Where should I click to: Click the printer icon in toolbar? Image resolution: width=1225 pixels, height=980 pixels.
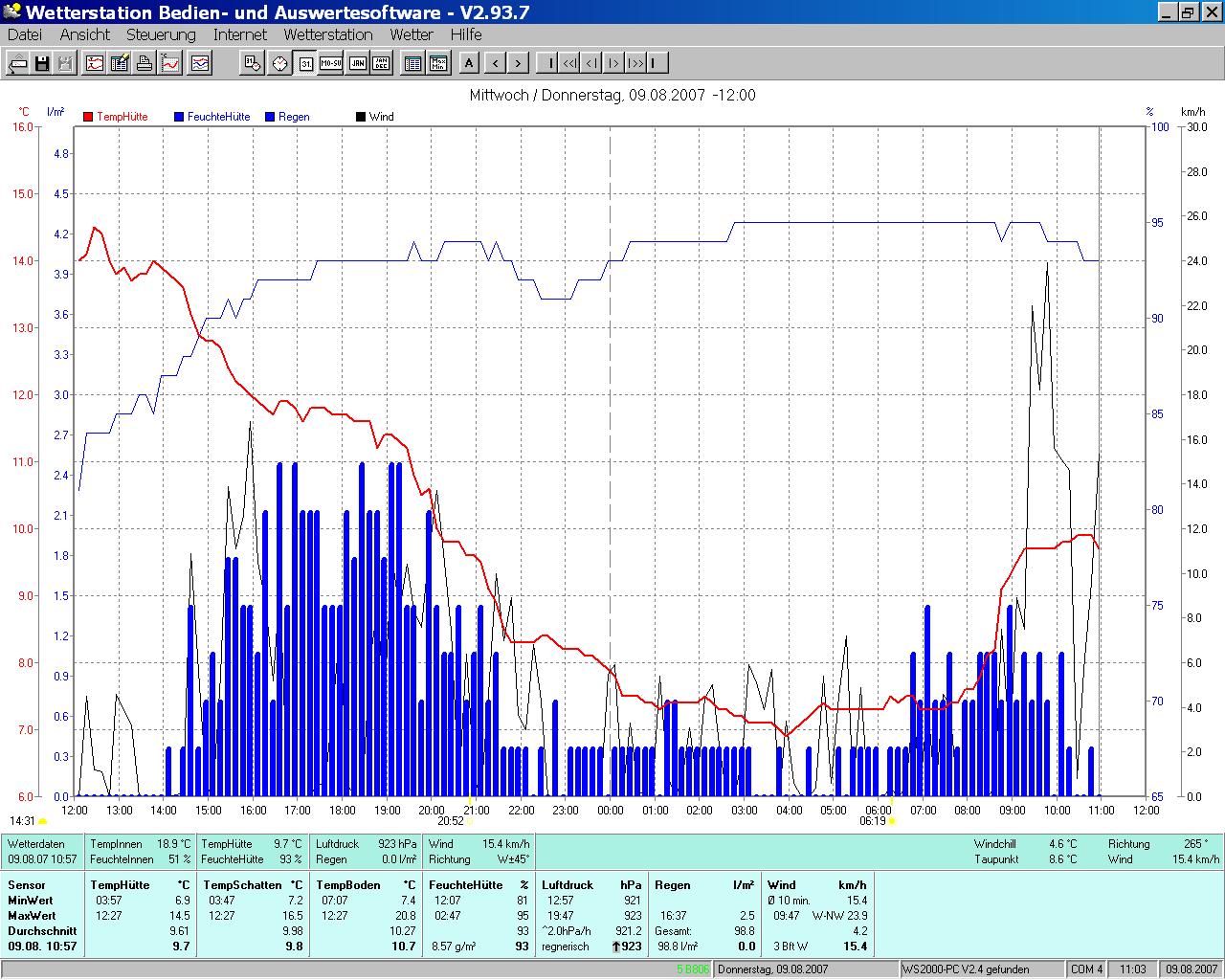pos(145,64)
